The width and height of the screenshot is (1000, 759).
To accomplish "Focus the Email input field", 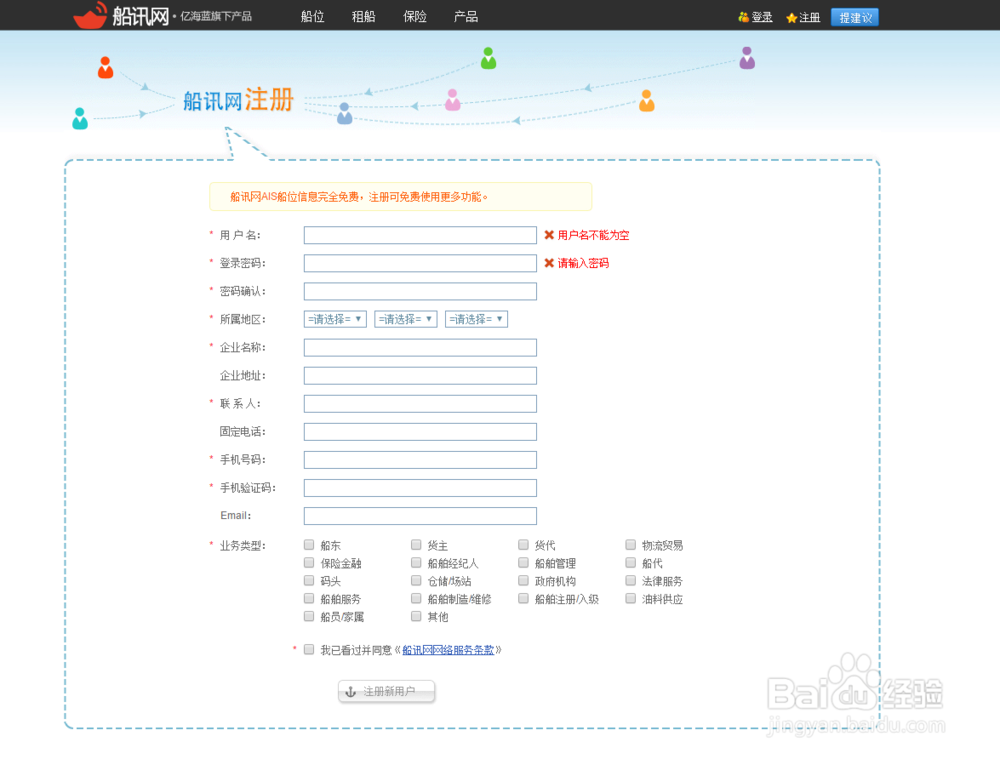I will click(x=420, y=516).
